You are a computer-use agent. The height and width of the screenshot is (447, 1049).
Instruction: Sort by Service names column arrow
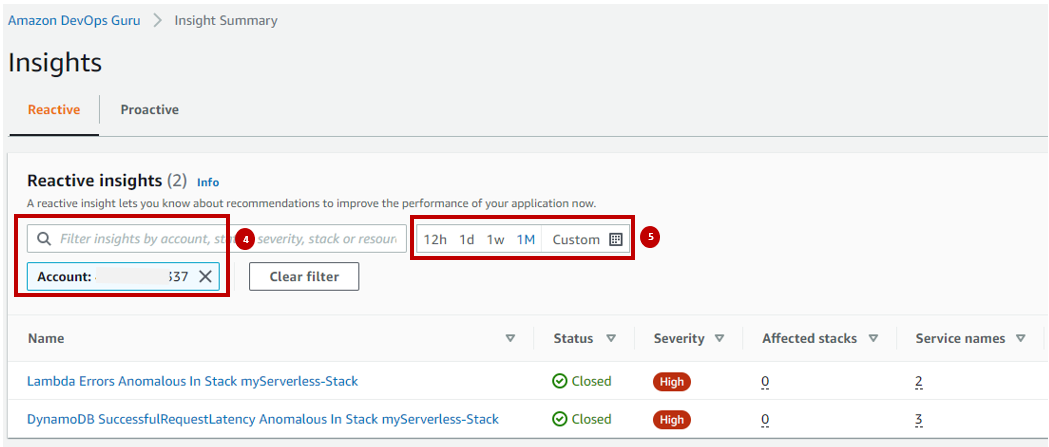[1020, 339]
